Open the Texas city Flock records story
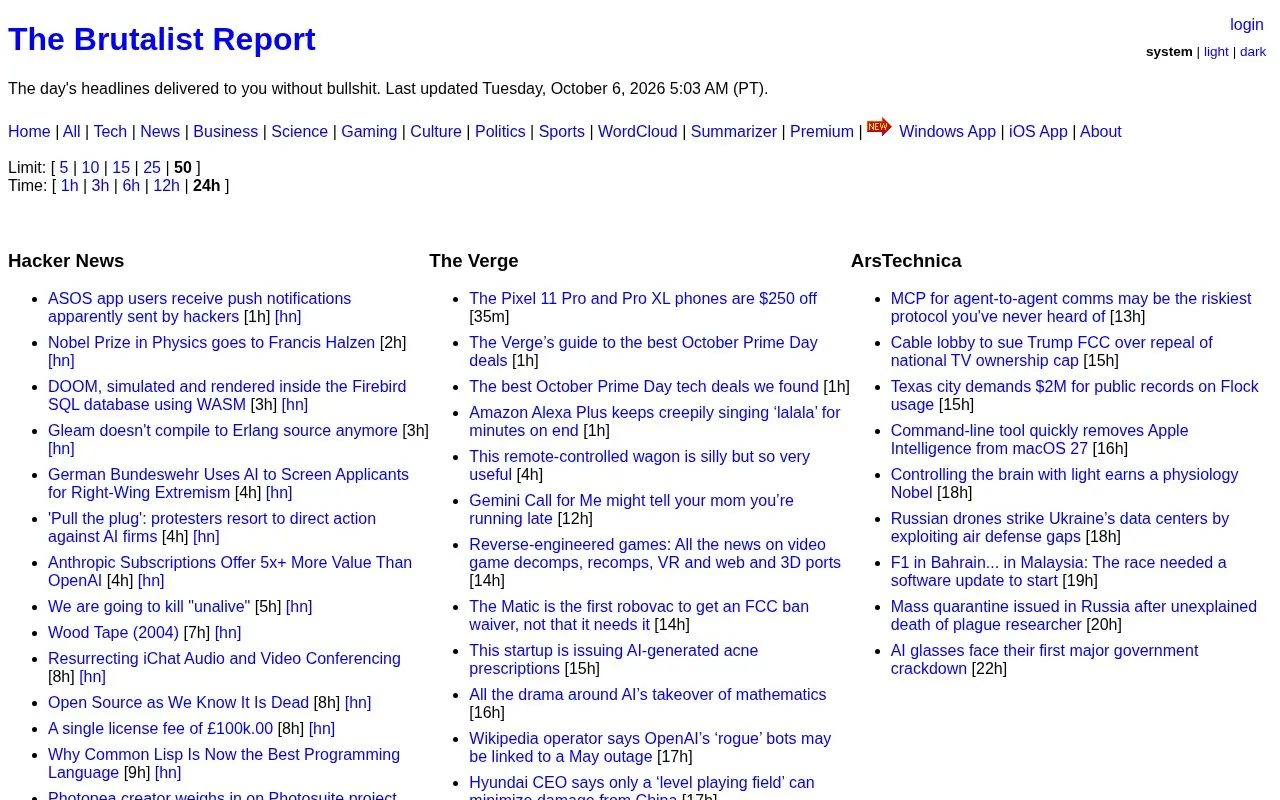1280x800 pixels. point(1075,396)
